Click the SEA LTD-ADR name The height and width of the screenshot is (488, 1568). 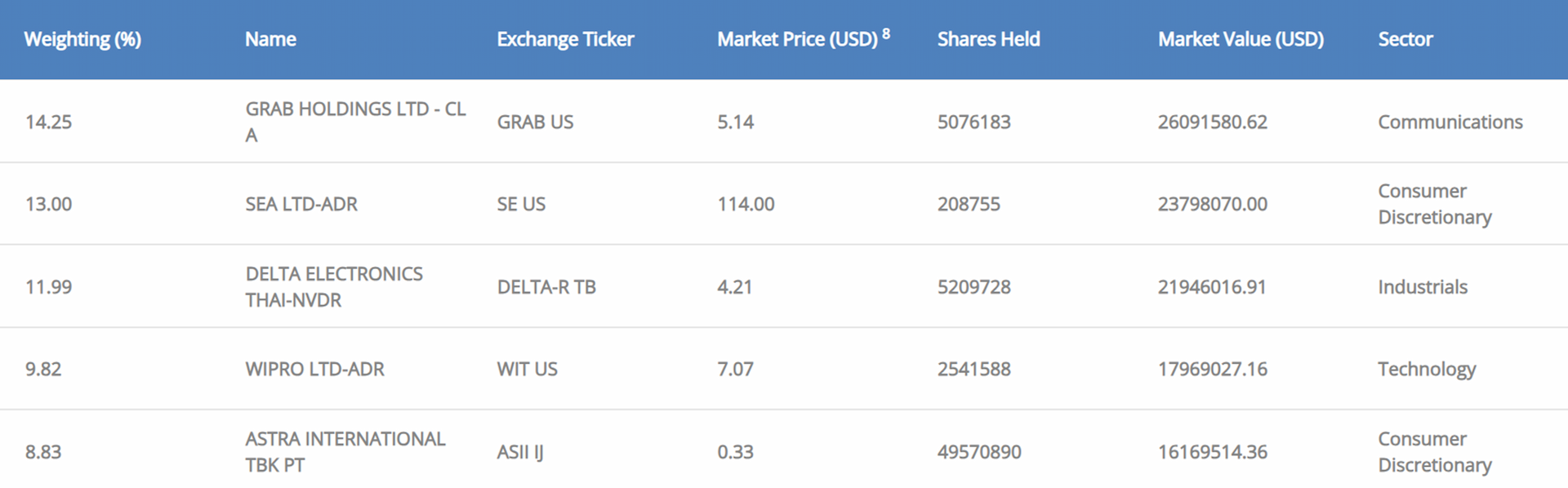[301, 204]
